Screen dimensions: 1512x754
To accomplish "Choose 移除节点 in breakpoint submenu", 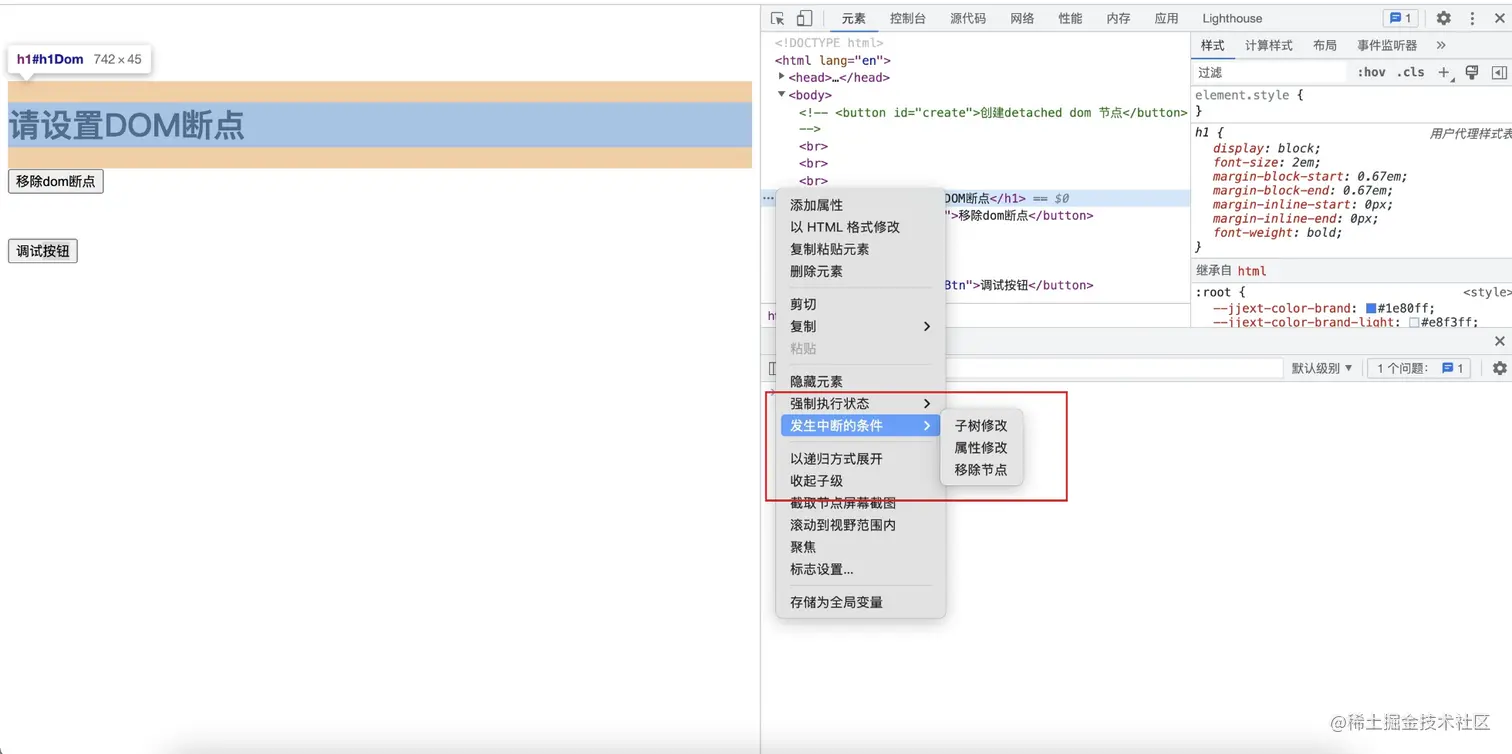I will [981, 469].
